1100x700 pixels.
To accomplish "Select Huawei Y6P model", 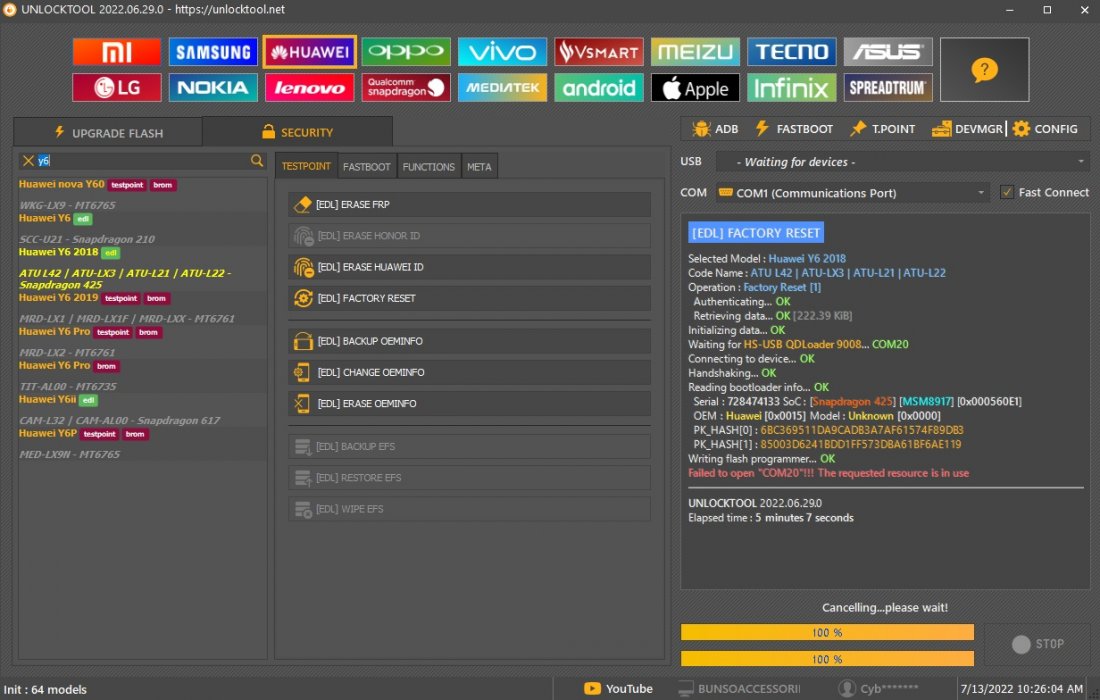I will pos(48,433).
